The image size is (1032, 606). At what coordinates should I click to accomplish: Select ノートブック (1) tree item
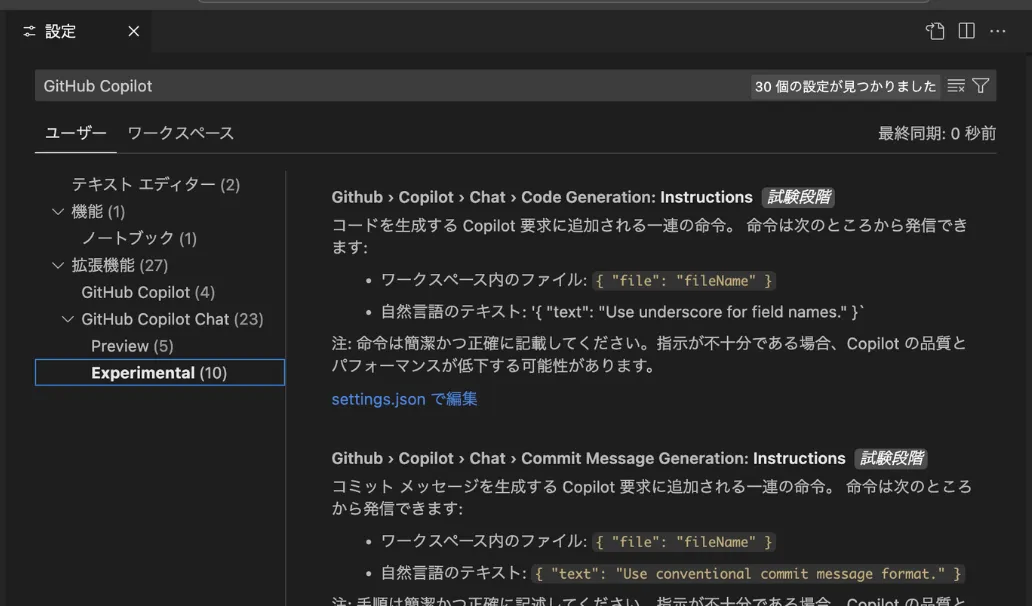[x=139, y=238]
